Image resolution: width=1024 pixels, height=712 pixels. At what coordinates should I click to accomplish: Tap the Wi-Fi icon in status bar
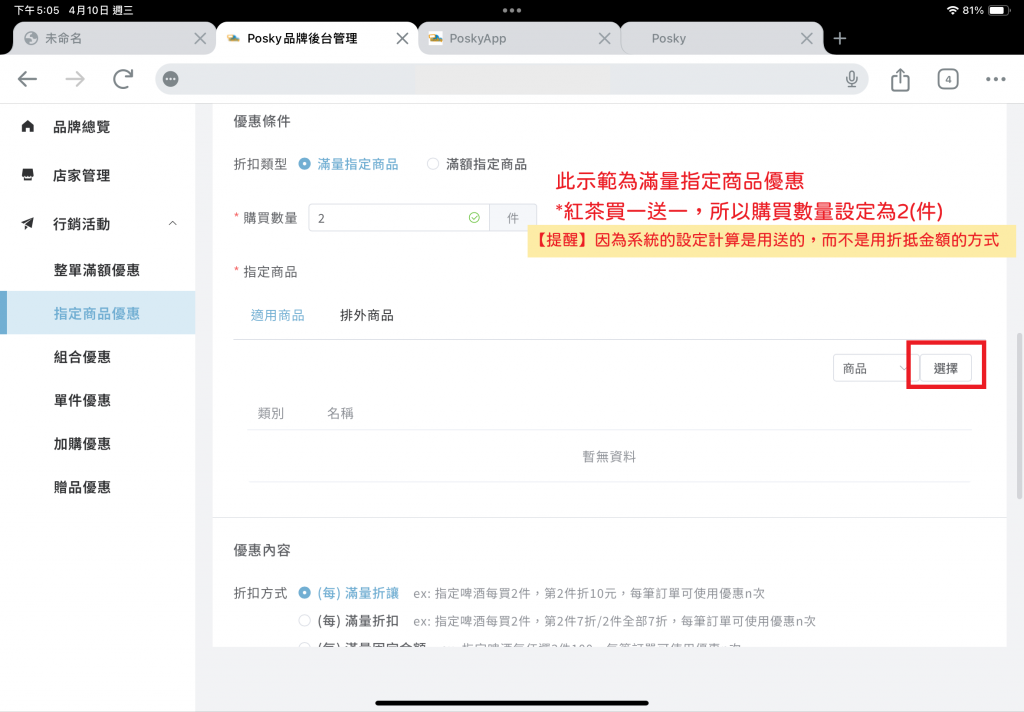tap(952, 10)
